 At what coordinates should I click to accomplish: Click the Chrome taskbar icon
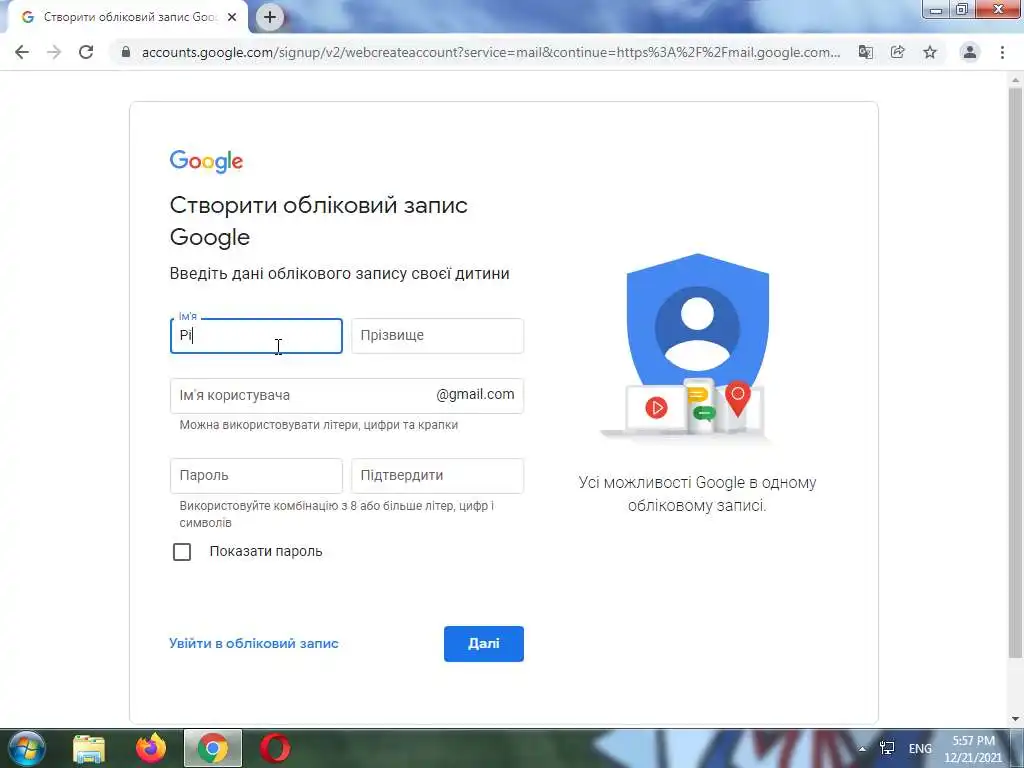pos(213,748)
